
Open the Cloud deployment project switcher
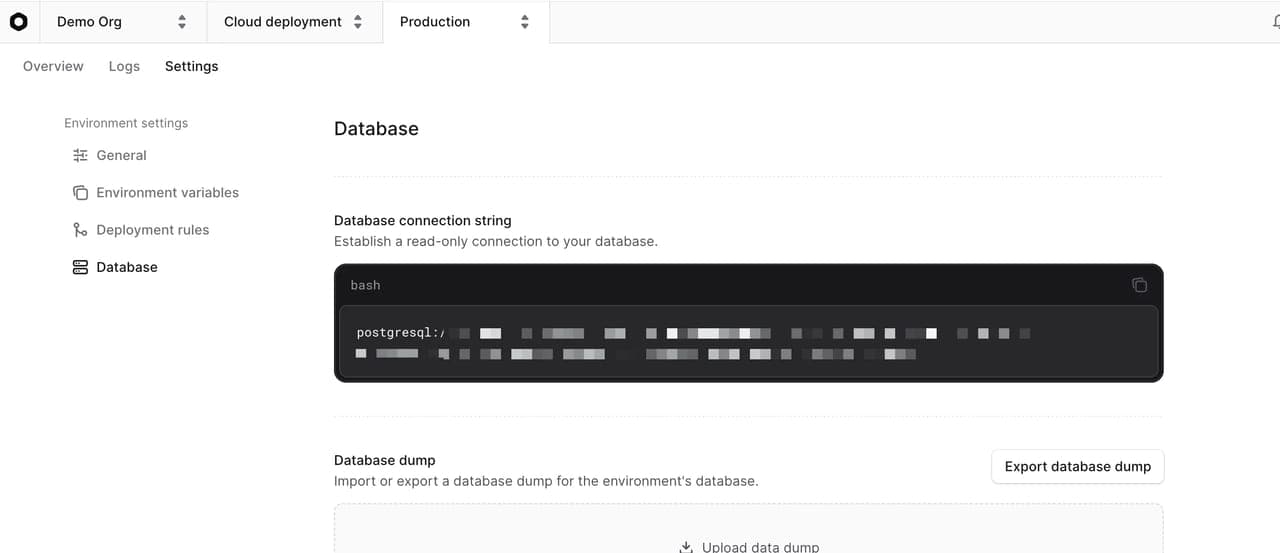point(294,21)
